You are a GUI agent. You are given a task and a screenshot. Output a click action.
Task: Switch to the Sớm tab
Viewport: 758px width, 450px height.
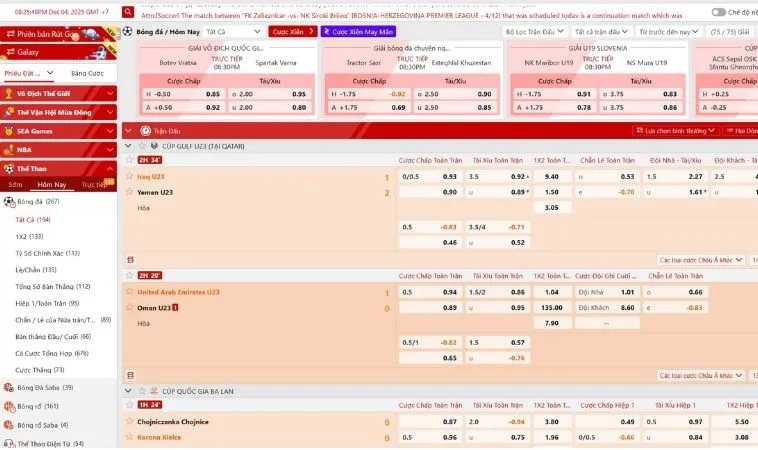pyautogui.click(x=15, y=185)
